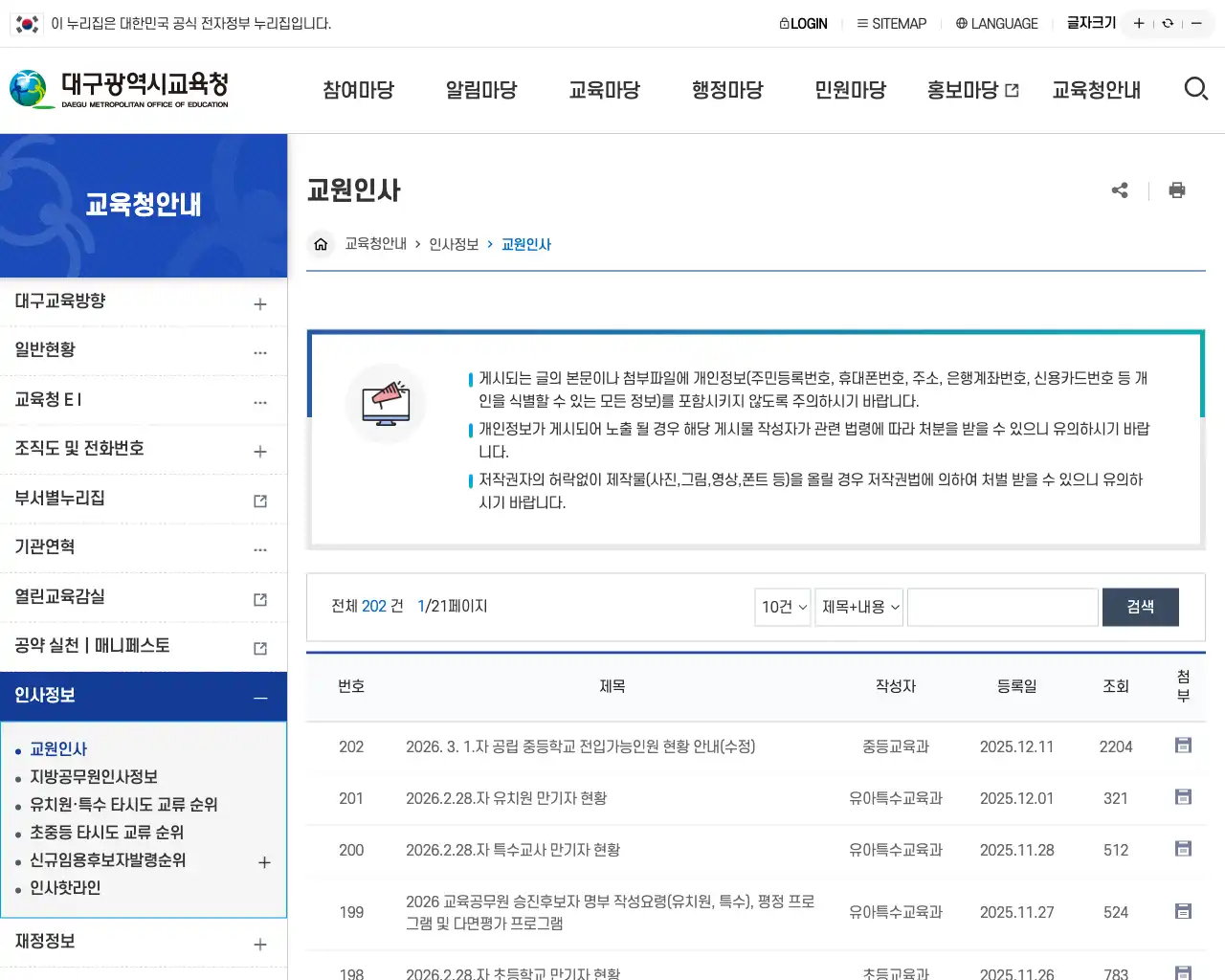Increase font size with the plus control
The height and width of the screenshot is (980, 1225).
coord(1139,22)
